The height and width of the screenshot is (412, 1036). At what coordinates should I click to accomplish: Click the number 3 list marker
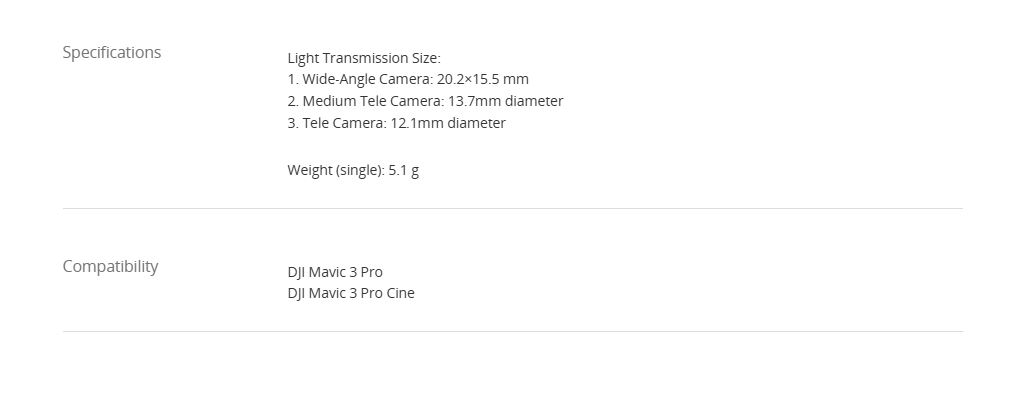pyautogui.click(x=292, y=123)
